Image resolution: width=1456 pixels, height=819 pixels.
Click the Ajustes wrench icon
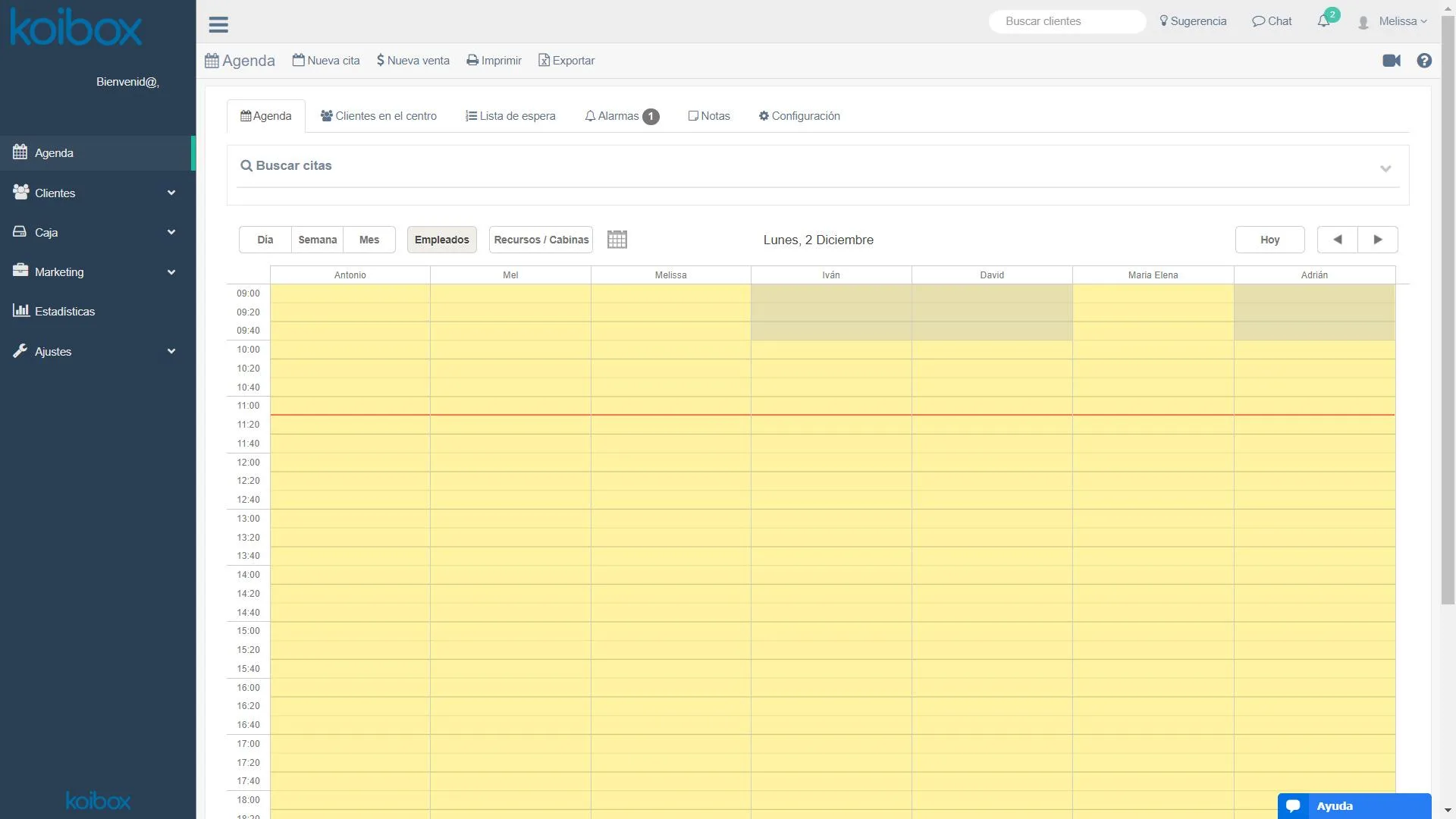[x=20, y=351]
